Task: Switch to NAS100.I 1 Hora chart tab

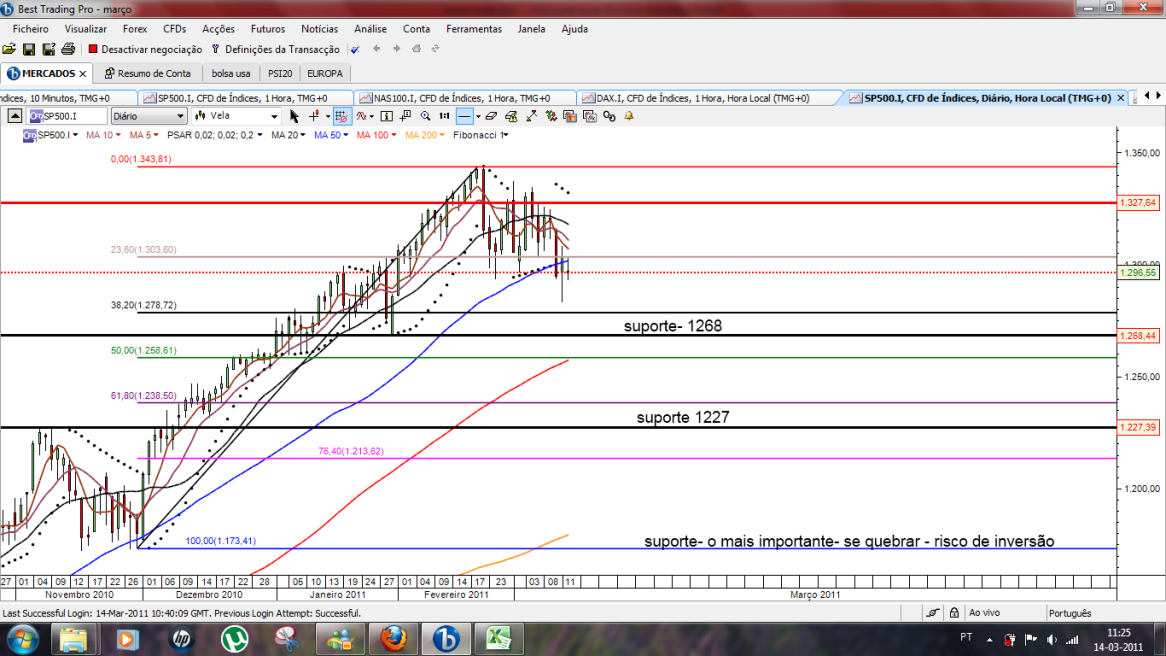Action: 463,98
